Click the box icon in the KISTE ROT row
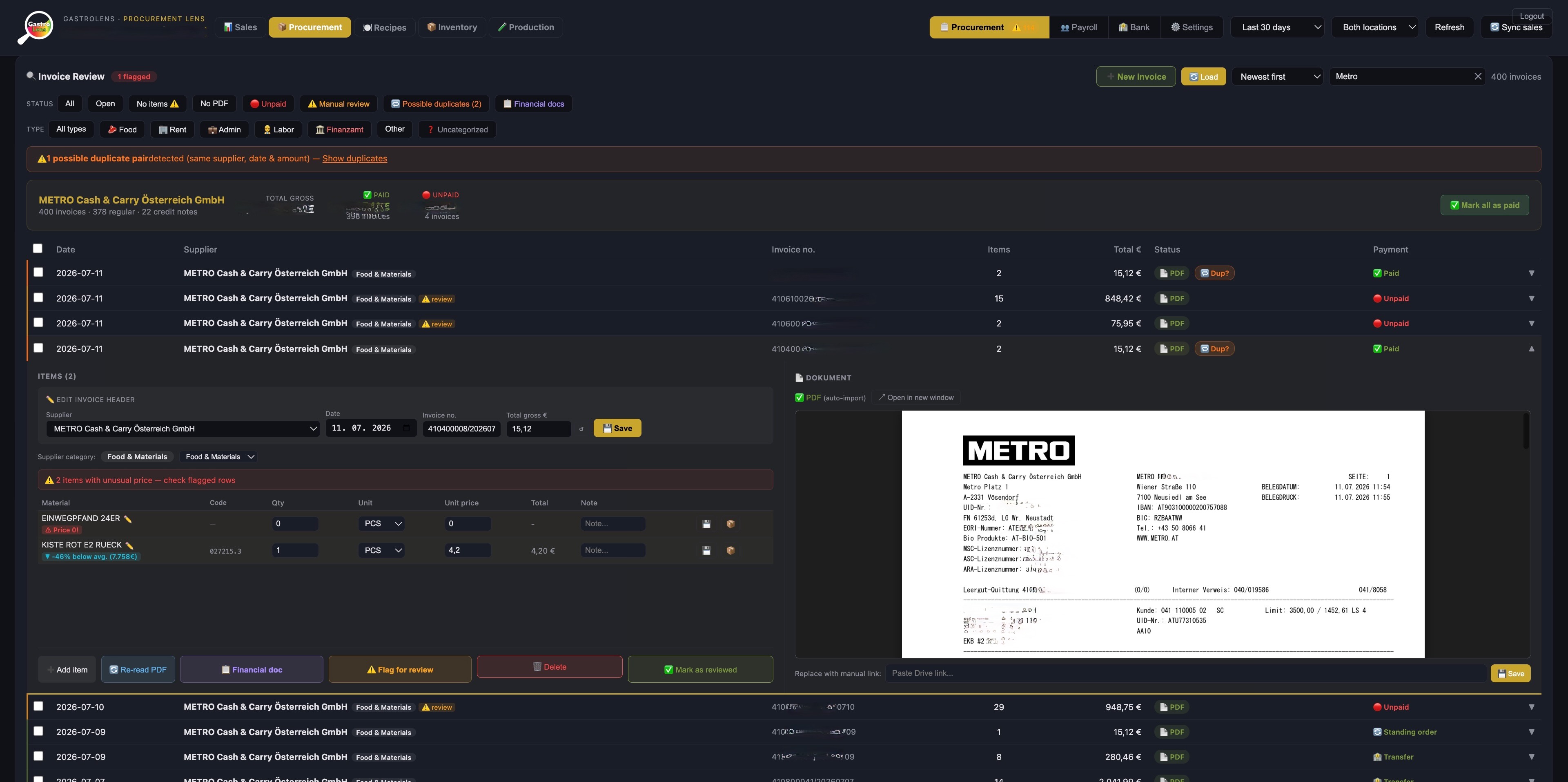Image resolution: width=1568 pixels, height=782 pixels. 731,551
